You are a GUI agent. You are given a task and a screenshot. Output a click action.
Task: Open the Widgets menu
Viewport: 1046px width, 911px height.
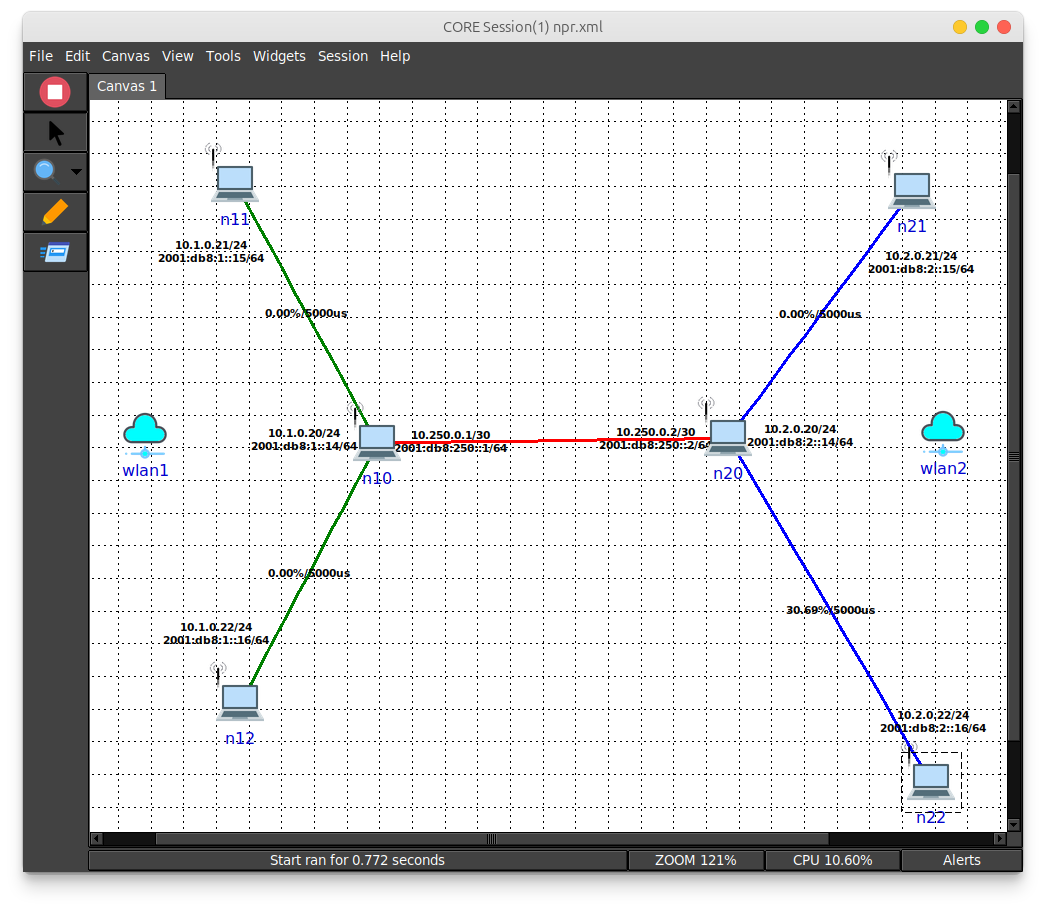279,56
